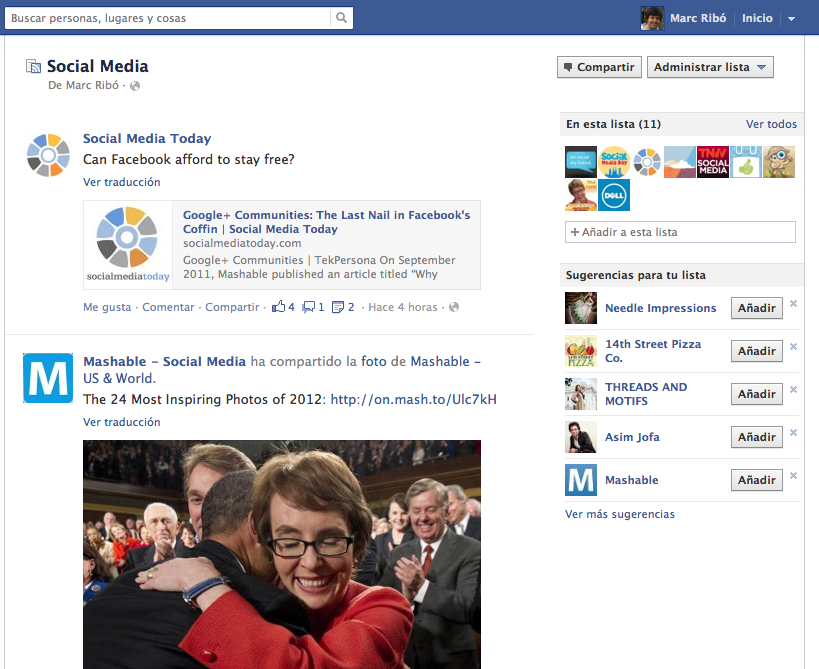Open Needle Impressions suggestion thumbnail
The width and height of the screenshot is (819, 669).
(x=581, y=308)
